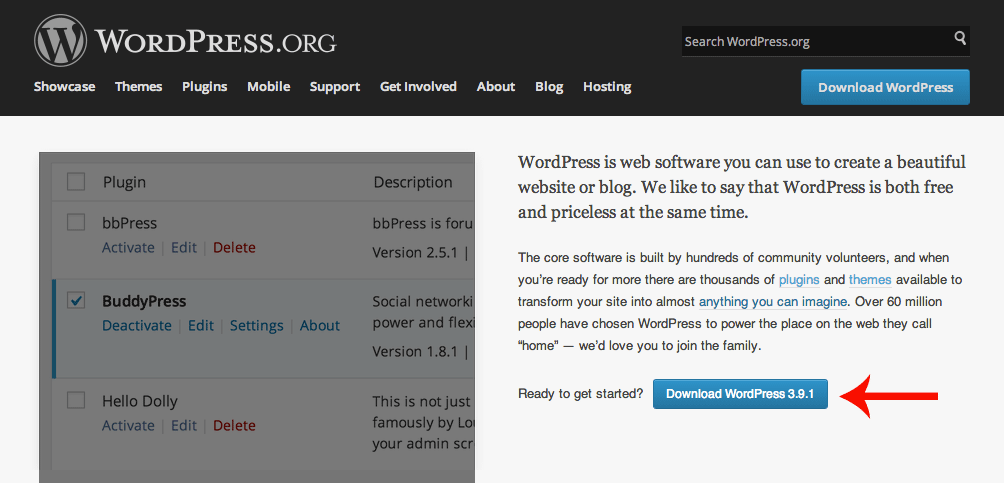Tick the Hello Dolly plugin checkbox
1004x483 pixels.
(76, 400)
